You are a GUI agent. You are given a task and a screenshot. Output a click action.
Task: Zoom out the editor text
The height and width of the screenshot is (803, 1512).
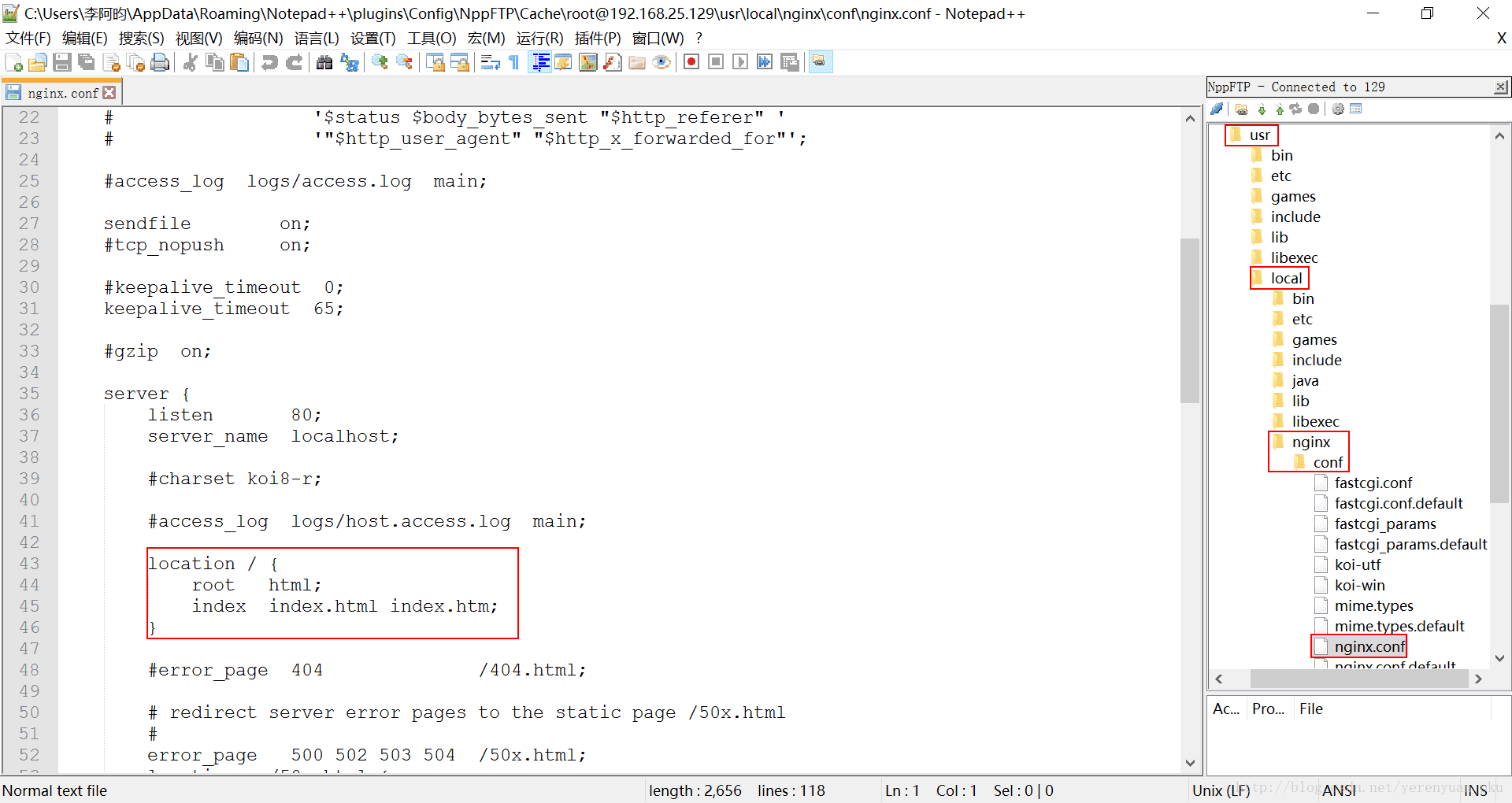(404, 62)
